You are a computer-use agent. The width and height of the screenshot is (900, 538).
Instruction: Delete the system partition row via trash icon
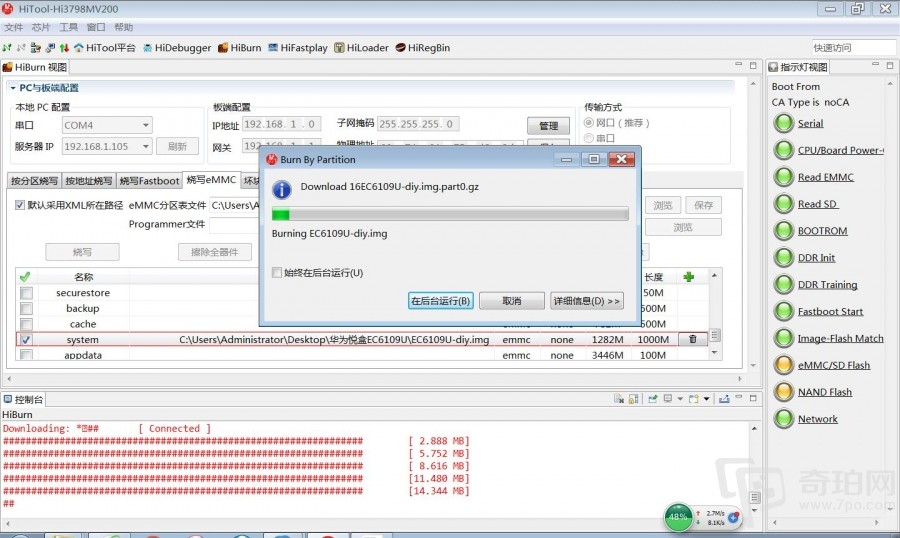tap(692, 339)
